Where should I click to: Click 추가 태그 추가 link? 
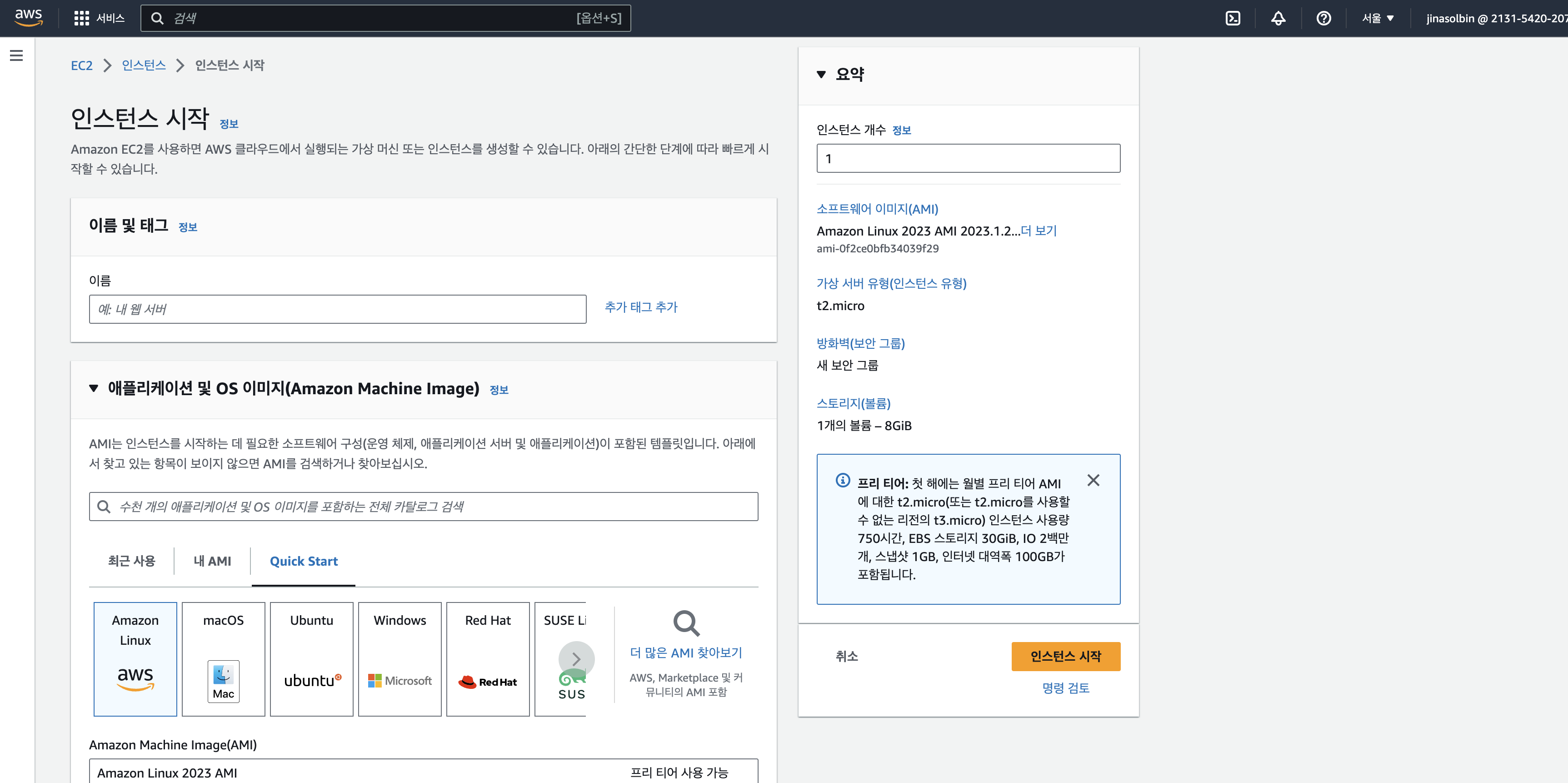[x=641, y=307]
